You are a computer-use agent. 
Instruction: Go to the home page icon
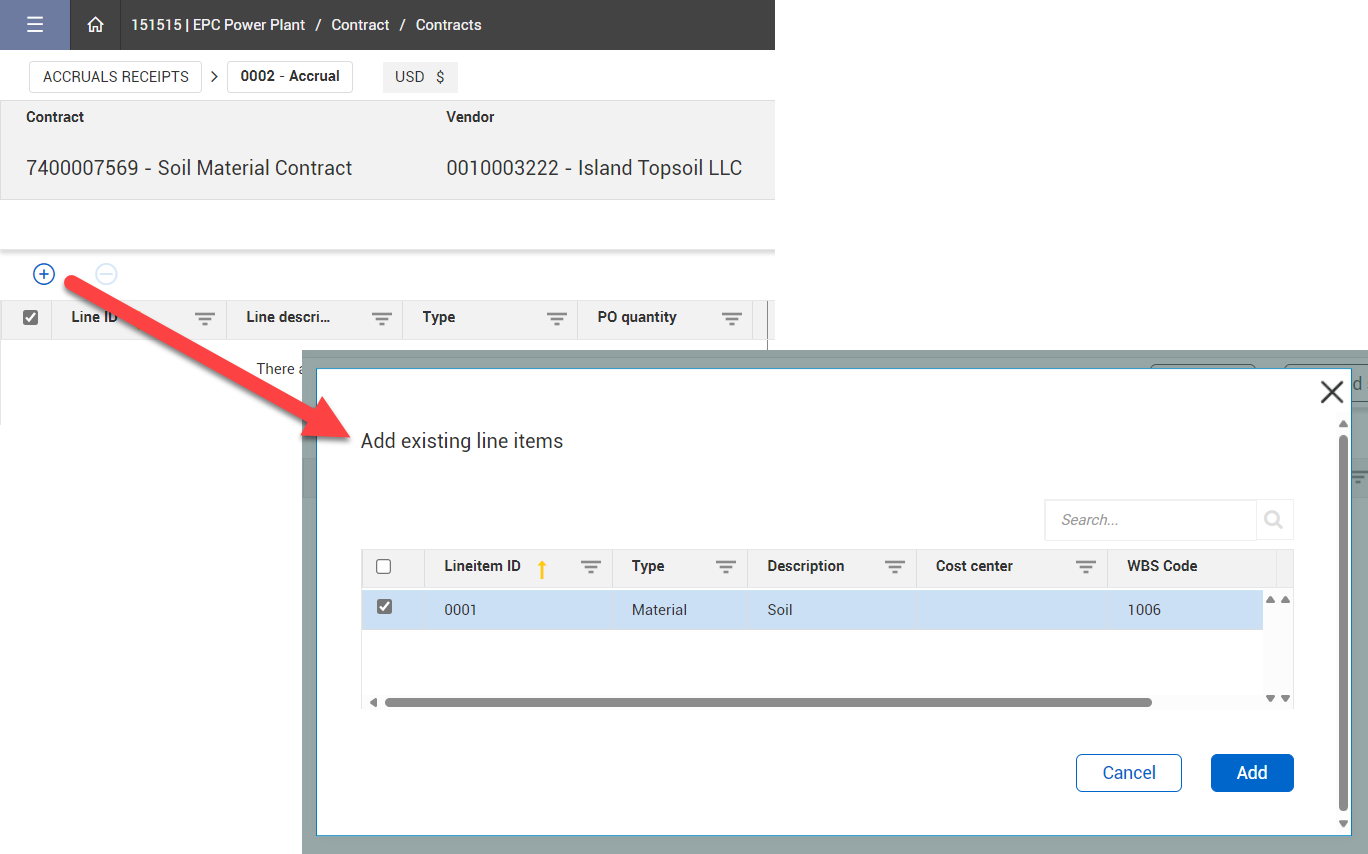(x=95, y=25)
